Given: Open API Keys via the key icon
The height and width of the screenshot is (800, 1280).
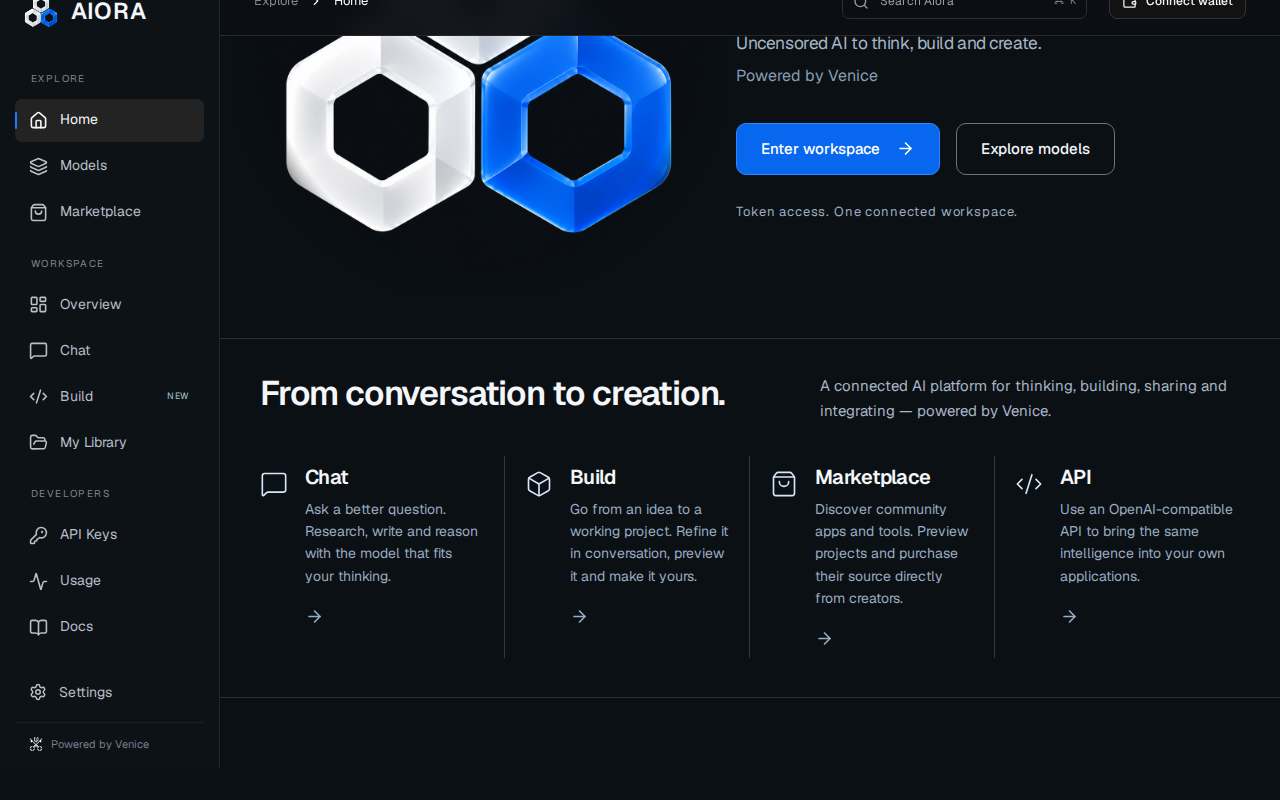Looking at the screenshot, I should [39, 535].
